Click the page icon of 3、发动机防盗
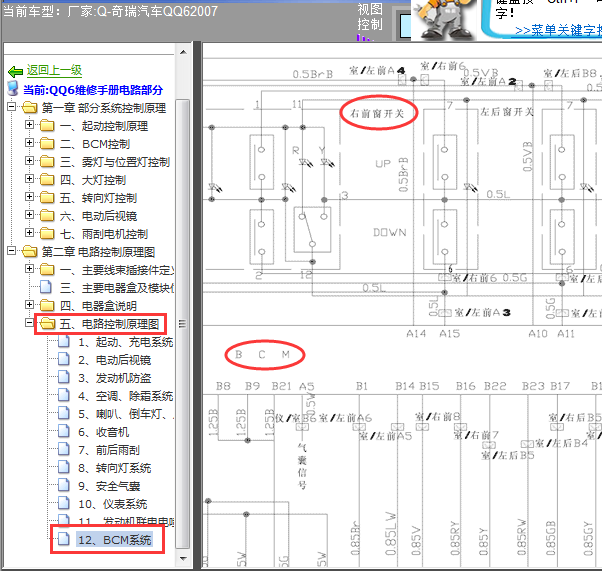This screenshot has width=602, height=571. click(x=64, y=377)
